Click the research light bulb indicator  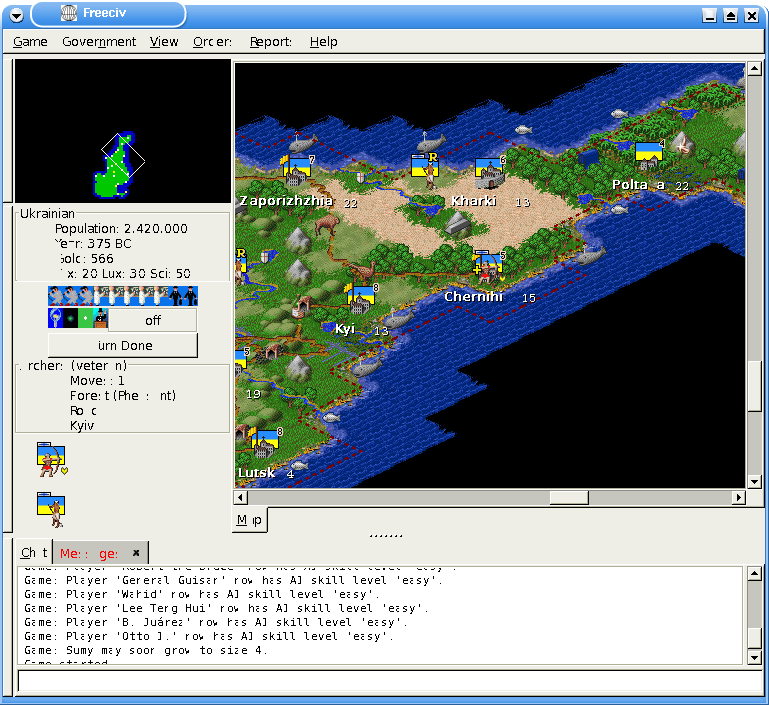55,318
